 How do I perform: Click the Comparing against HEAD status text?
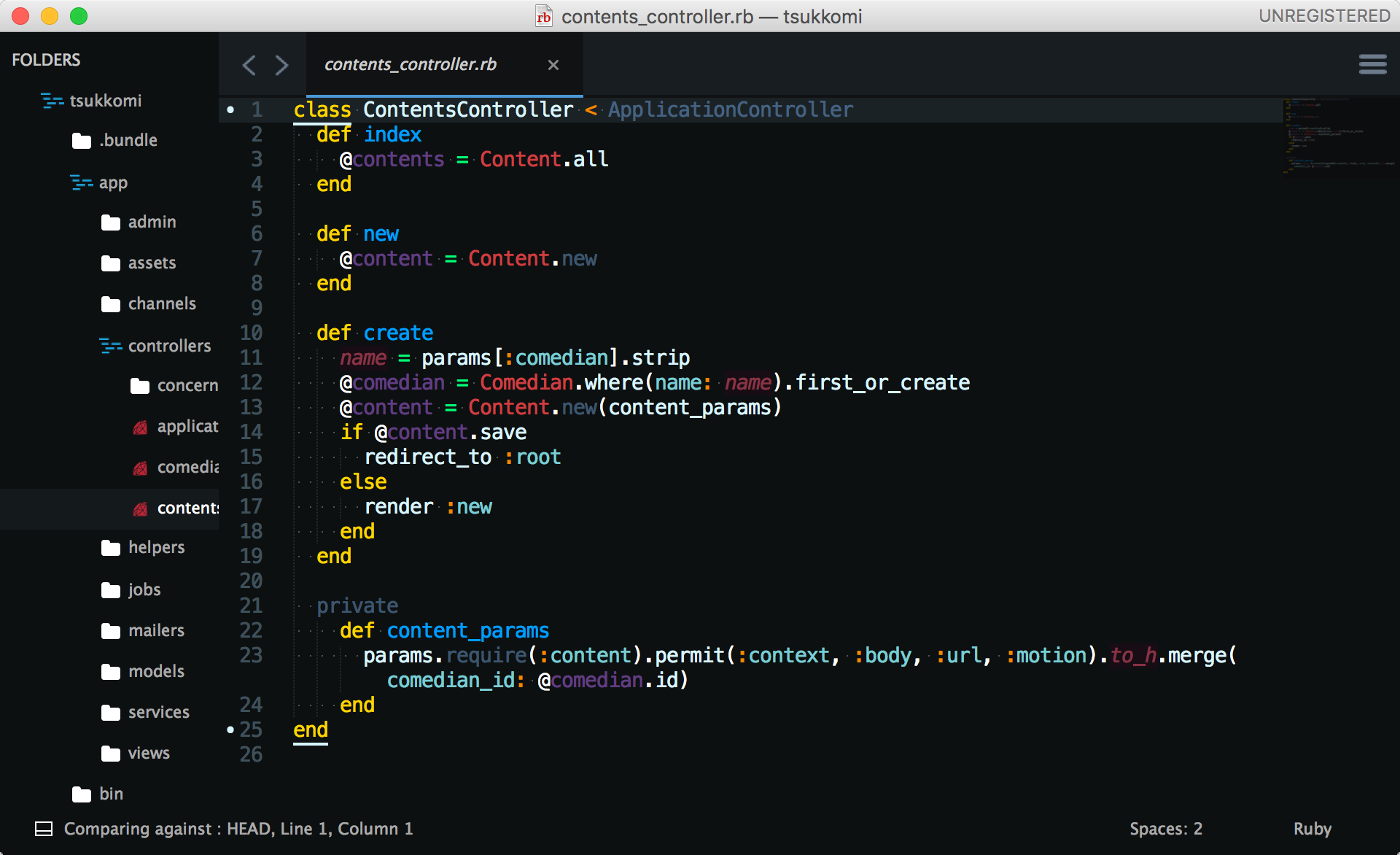[x=238, y=829]
